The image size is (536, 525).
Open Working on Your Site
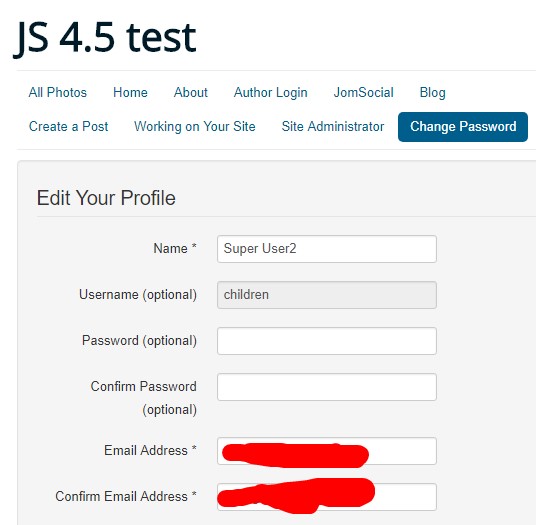pyautogui.click(x=195, y=126)
